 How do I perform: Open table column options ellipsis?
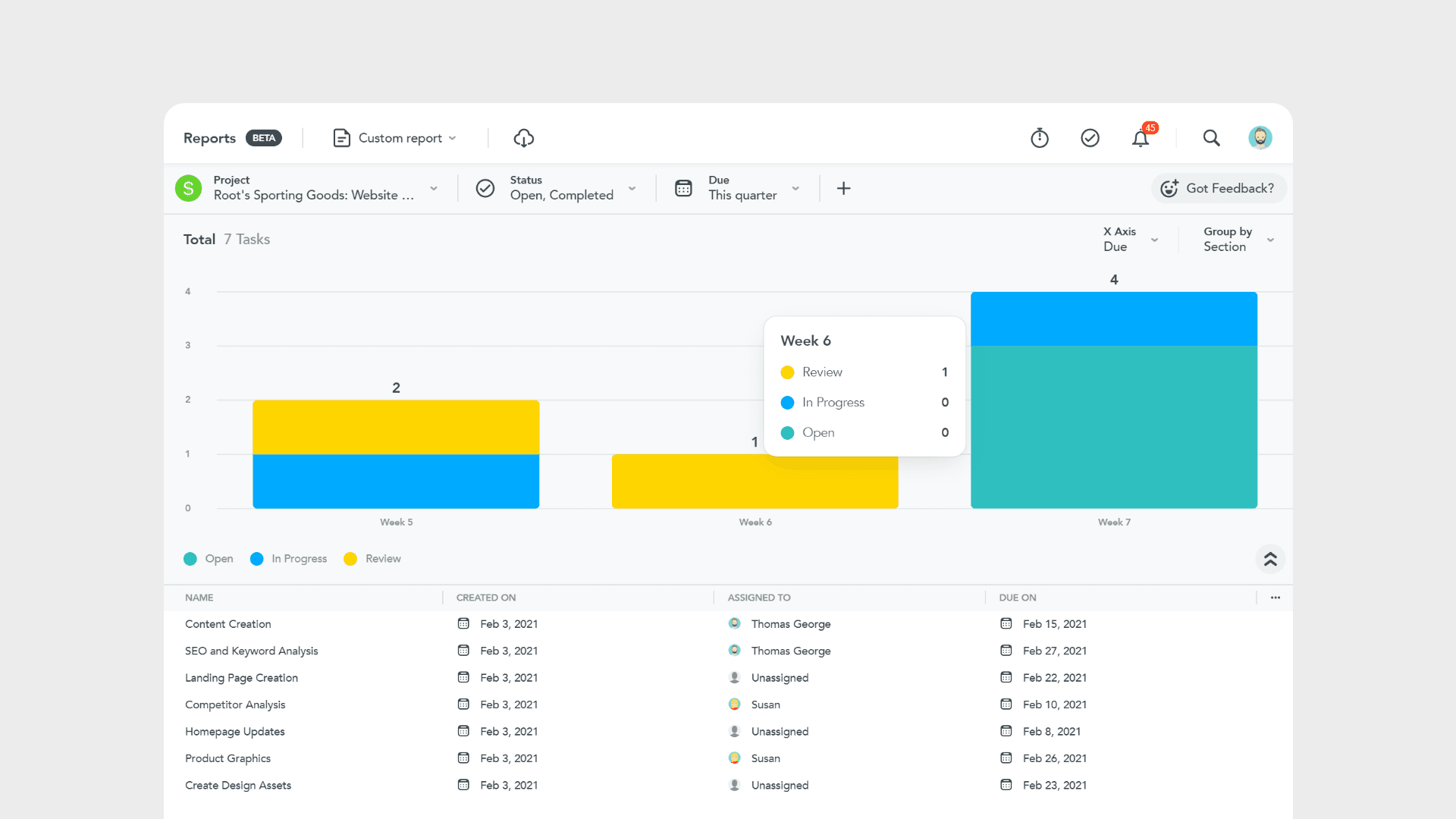(x=1276, y=598)
